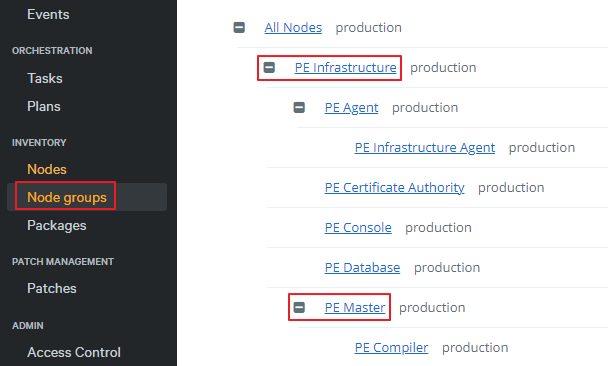Viewport: 608px width, 366px height.
Task: Open the PE Compiler node group
Action: (391, 348)
